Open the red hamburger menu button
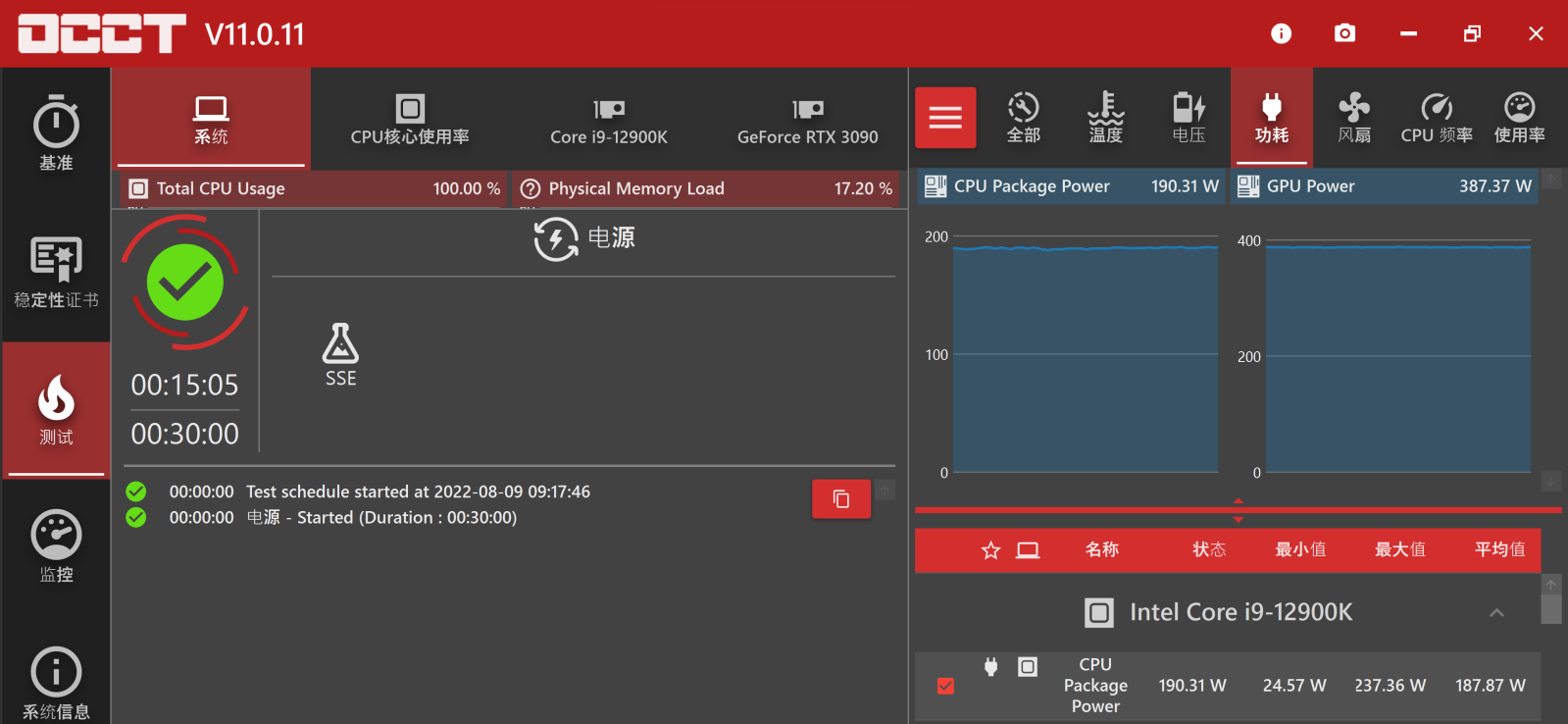 [945, 118]
